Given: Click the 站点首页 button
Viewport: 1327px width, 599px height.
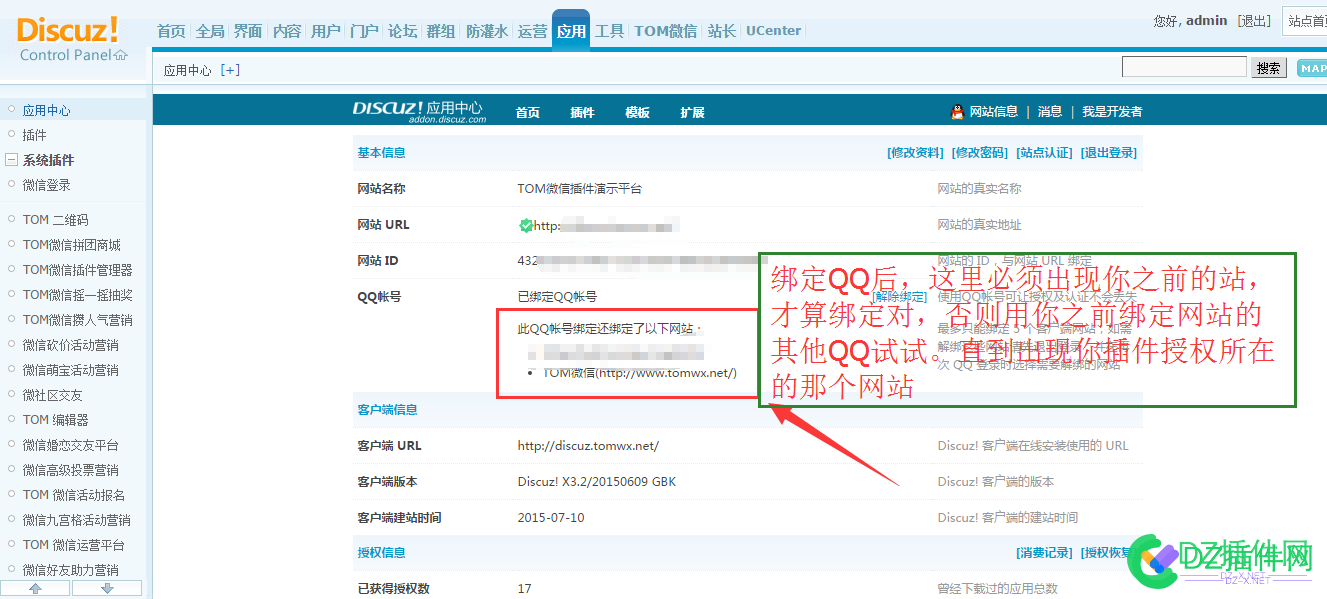Looking at the screenshot, I should coord(1304,21).
